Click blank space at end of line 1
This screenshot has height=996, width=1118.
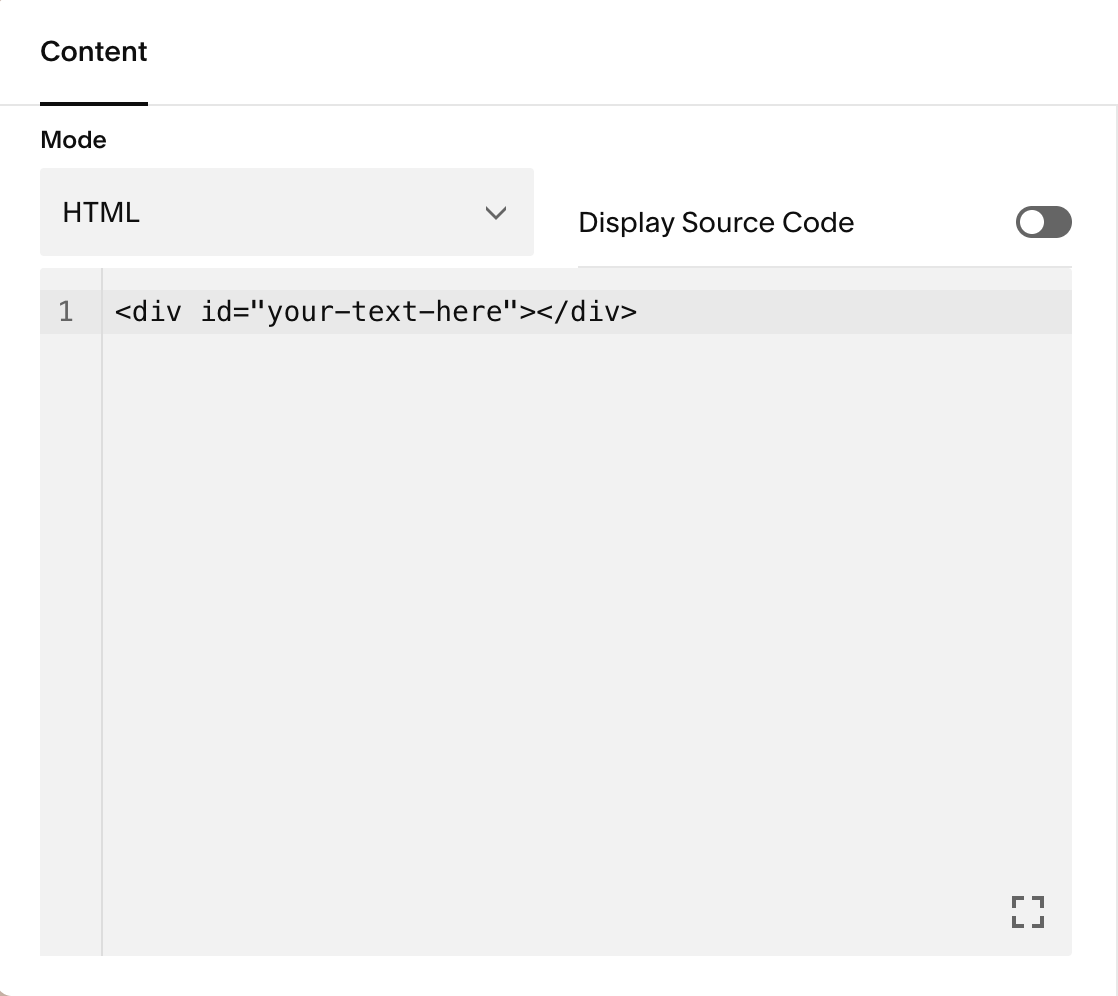point(850,312)
